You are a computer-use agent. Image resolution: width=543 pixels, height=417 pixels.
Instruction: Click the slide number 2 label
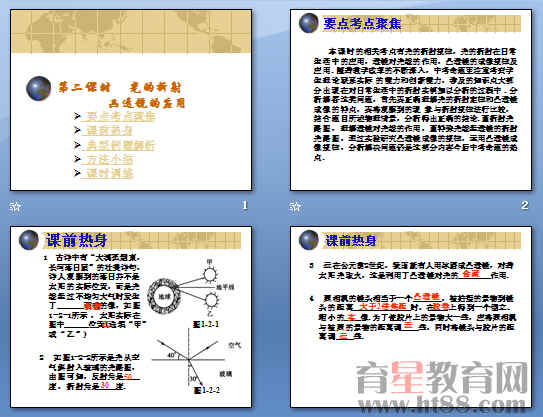(x=524, y=205)
